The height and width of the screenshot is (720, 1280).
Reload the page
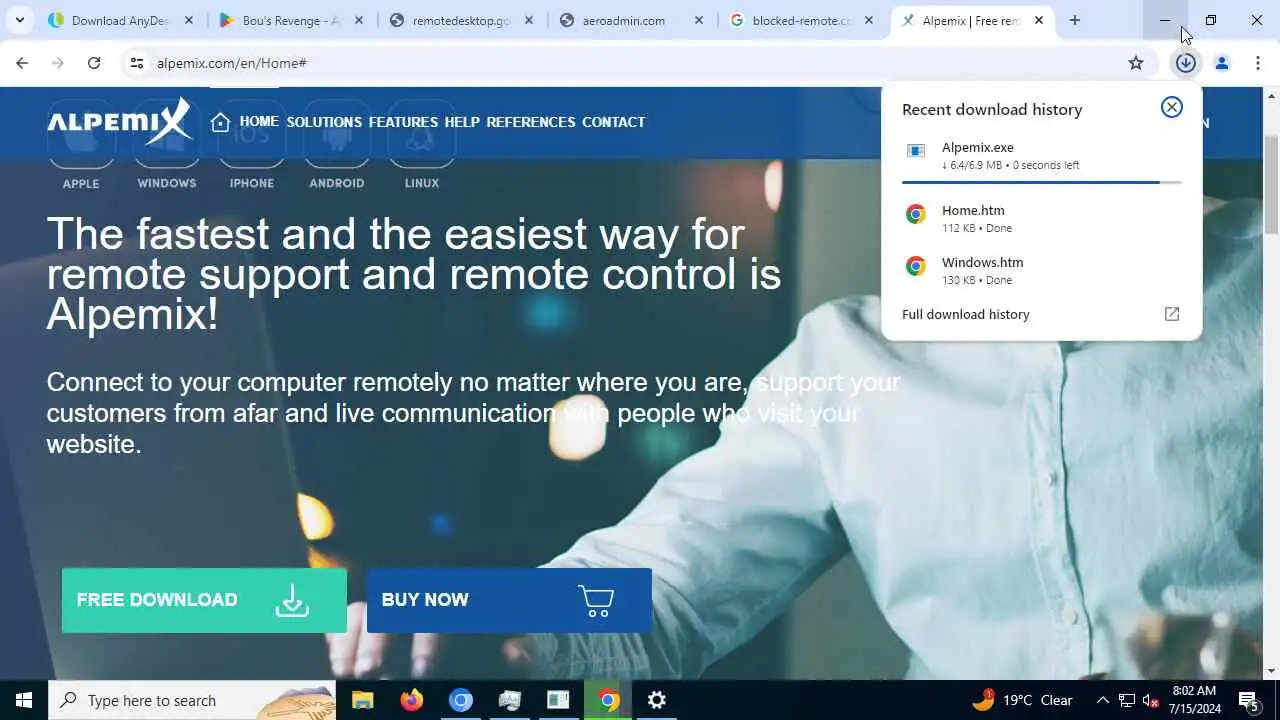click(x=94, y=63)
